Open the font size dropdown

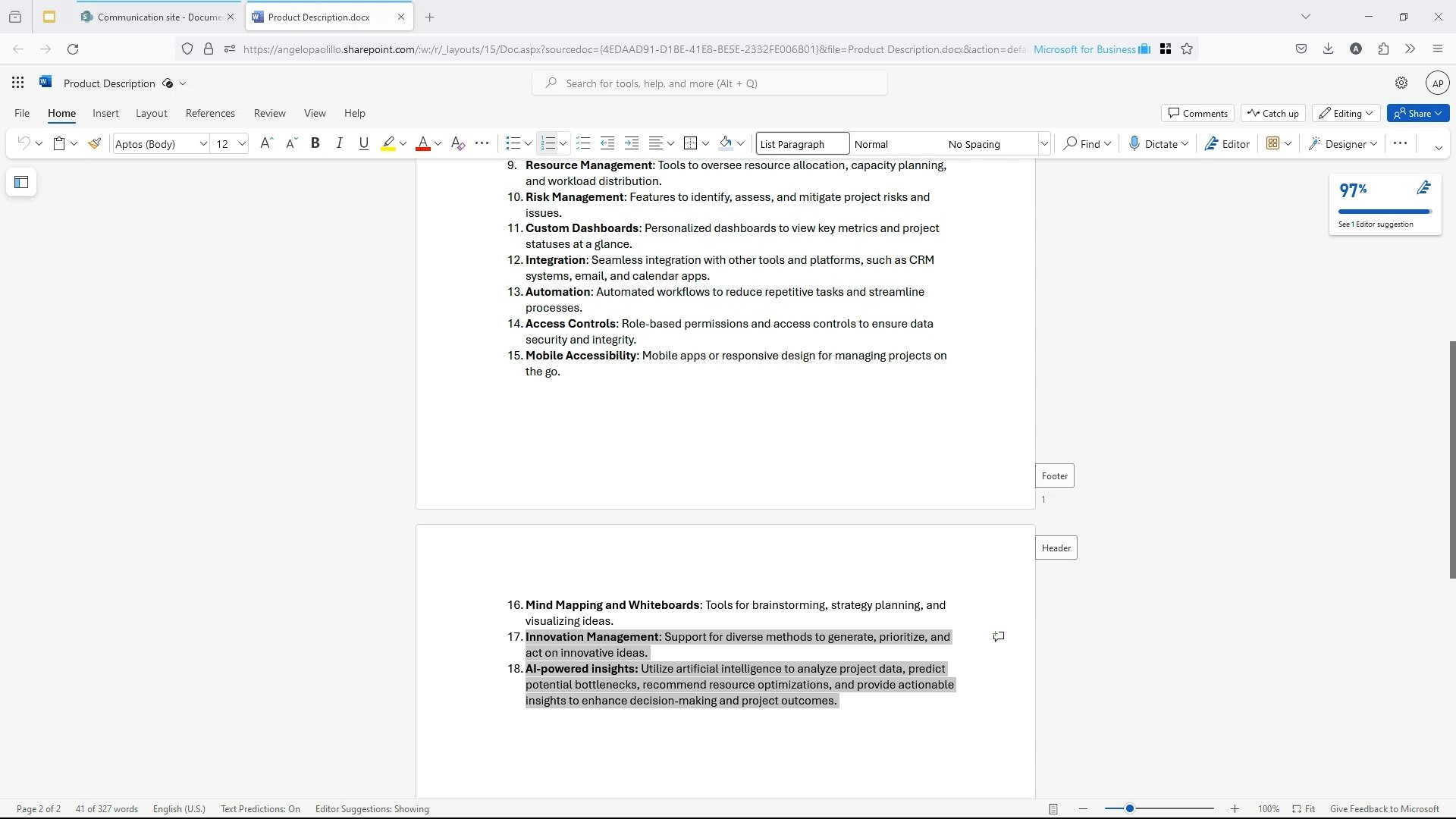242,144
